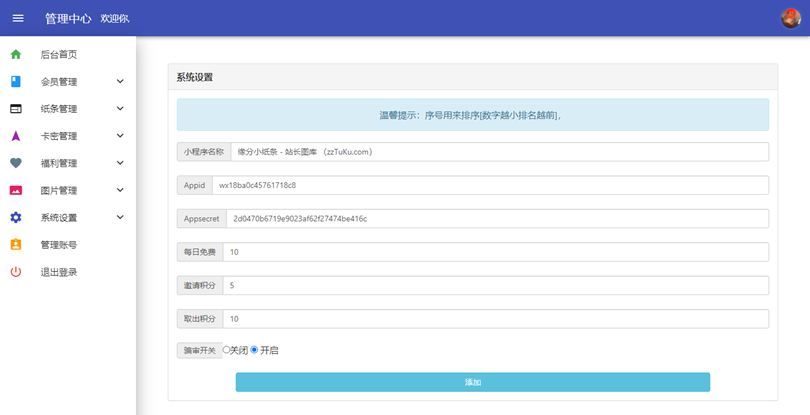Go to 管理账号 menu item
Viewport: 810px width, 415px height.
coord(58,245)
